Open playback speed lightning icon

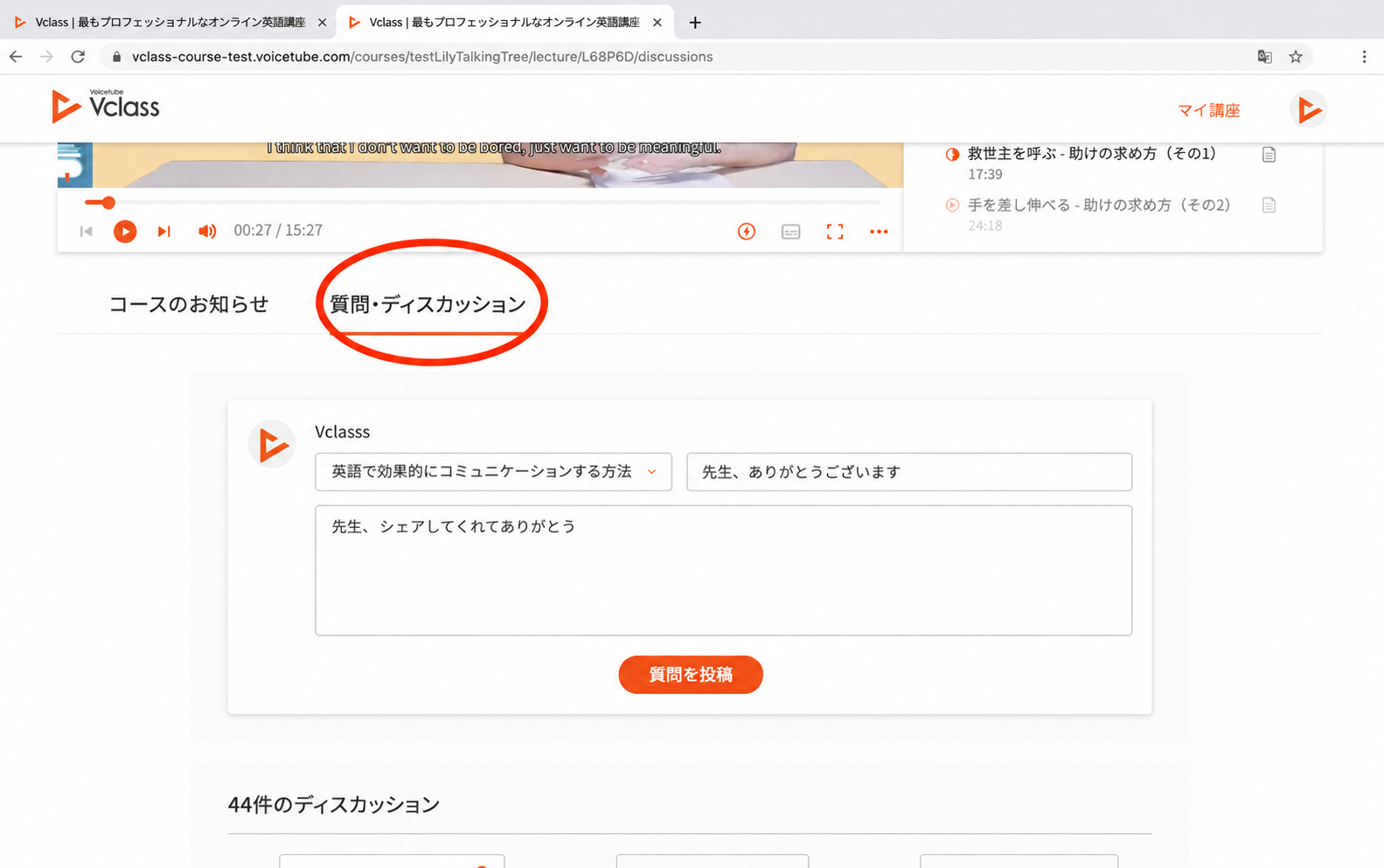tap(747, 232)
